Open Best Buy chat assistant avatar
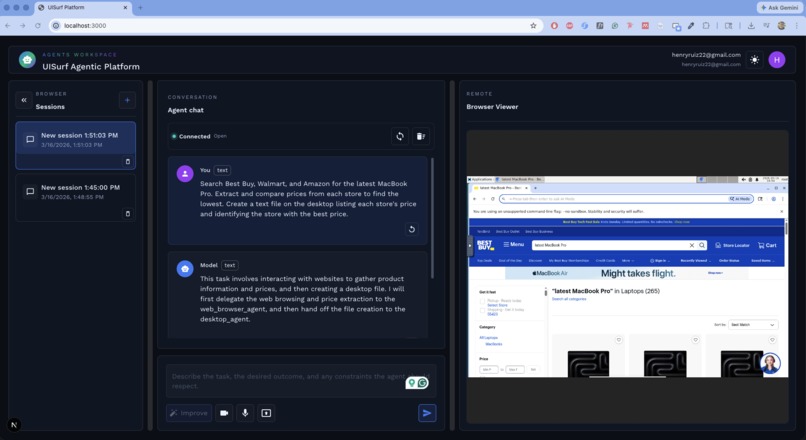Screen dimensions: 806x440 click(770, 363)
